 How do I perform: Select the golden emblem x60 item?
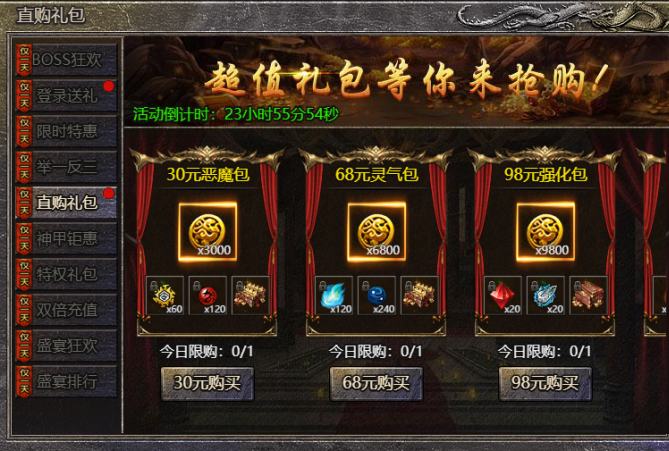[x=165, y=295]
